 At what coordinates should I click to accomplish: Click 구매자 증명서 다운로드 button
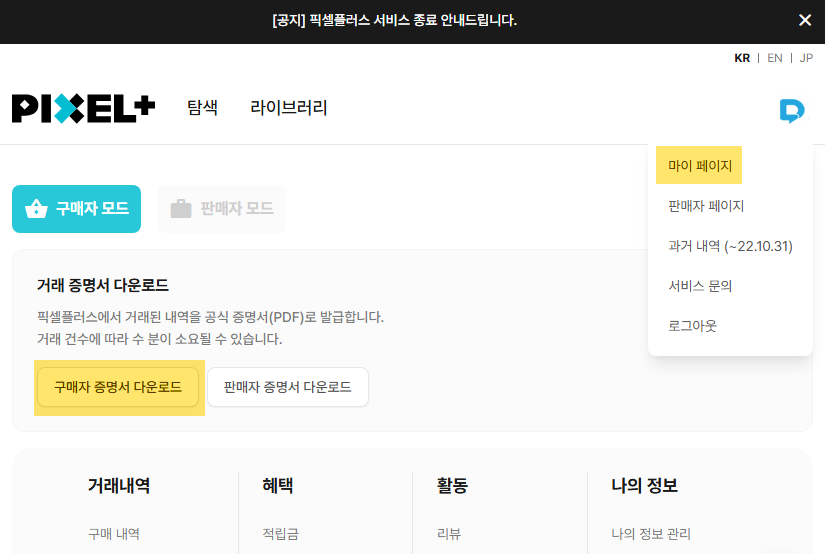118,387
